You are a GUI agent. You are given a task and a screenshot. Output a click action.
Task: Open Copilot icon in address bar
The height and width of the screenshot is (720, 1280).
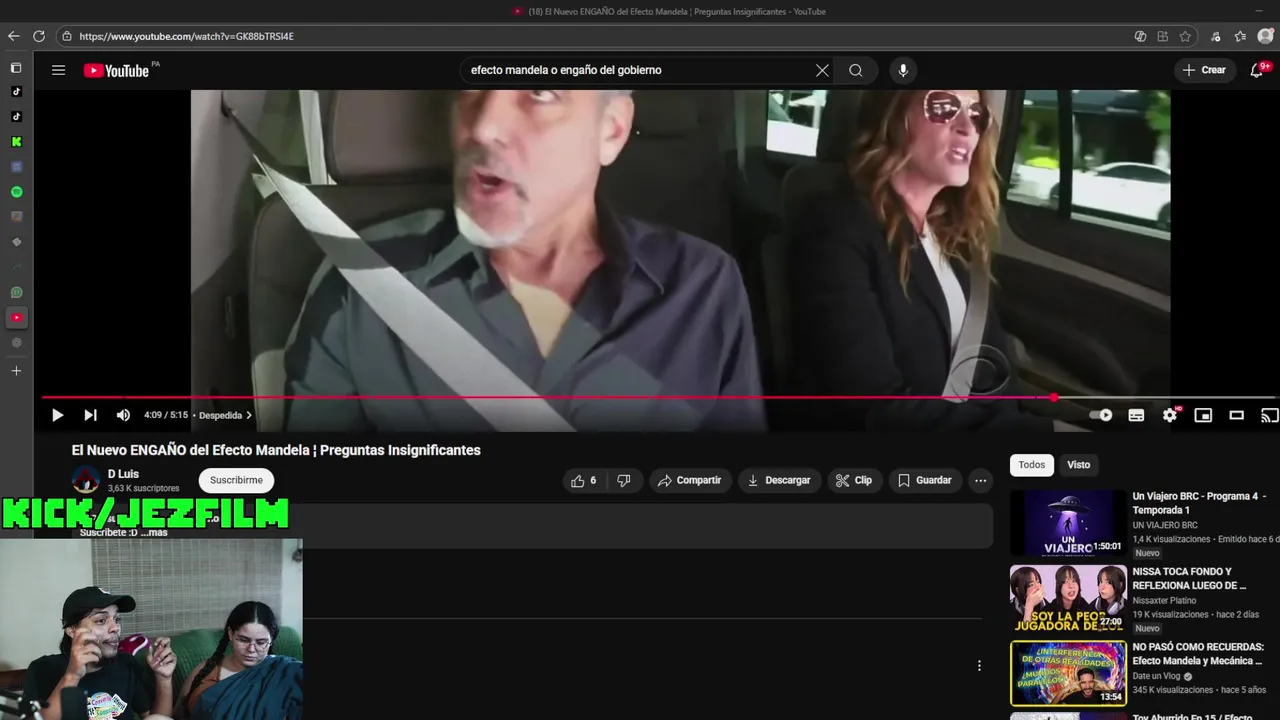pyautogui.click(x=1140, y=36)
